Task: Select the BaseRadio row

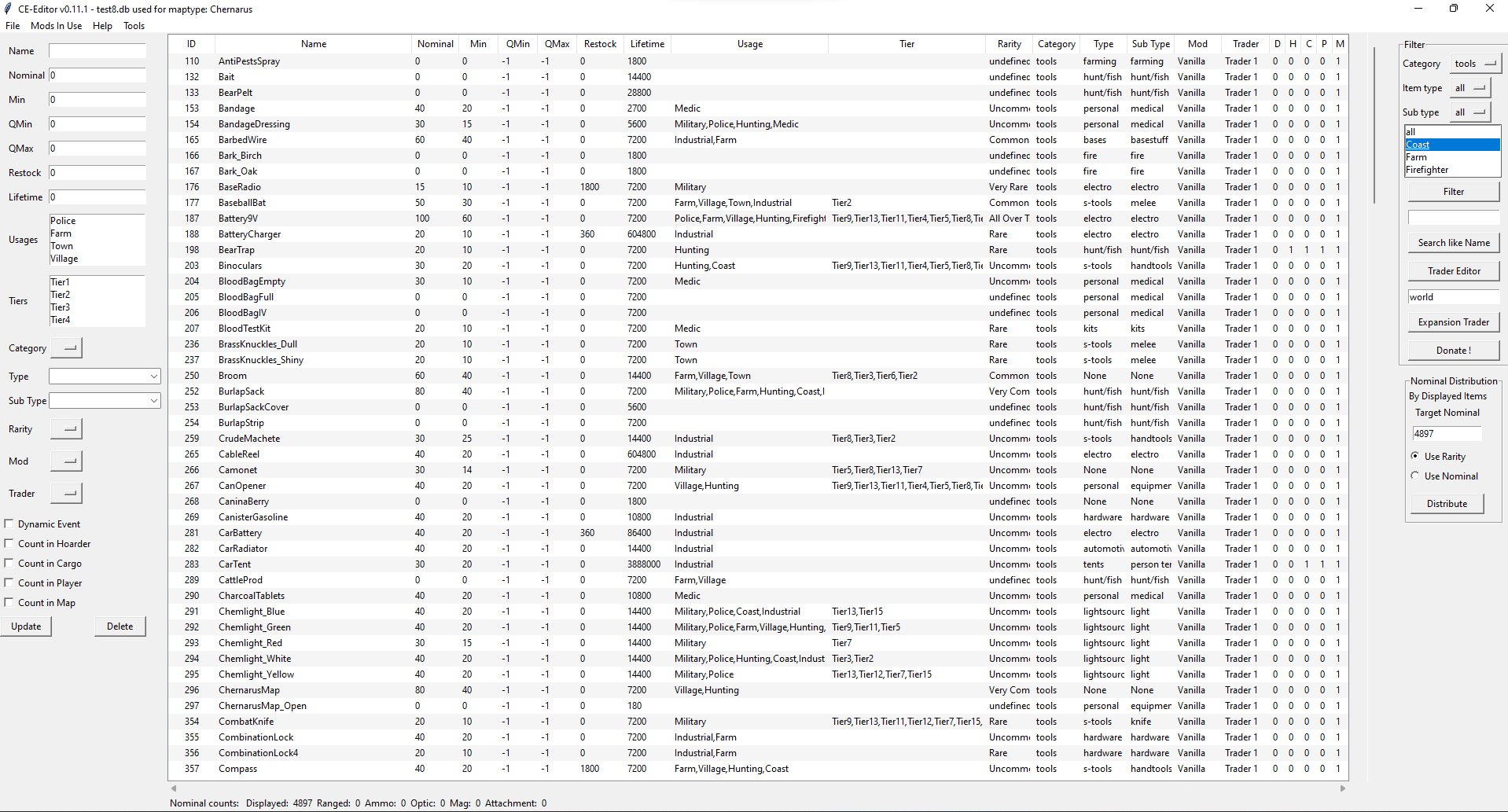Action: point(759,187)
